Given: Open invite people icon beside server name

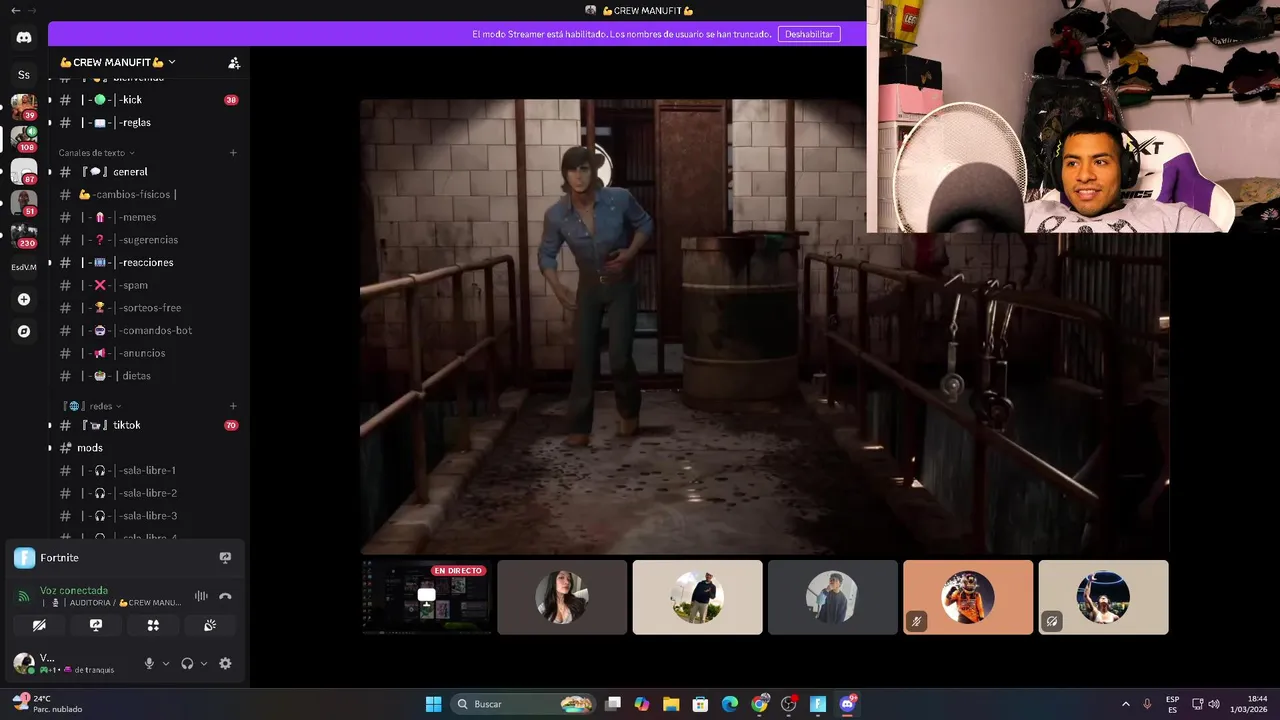Looking at the screenshot, I should [234, 62].
